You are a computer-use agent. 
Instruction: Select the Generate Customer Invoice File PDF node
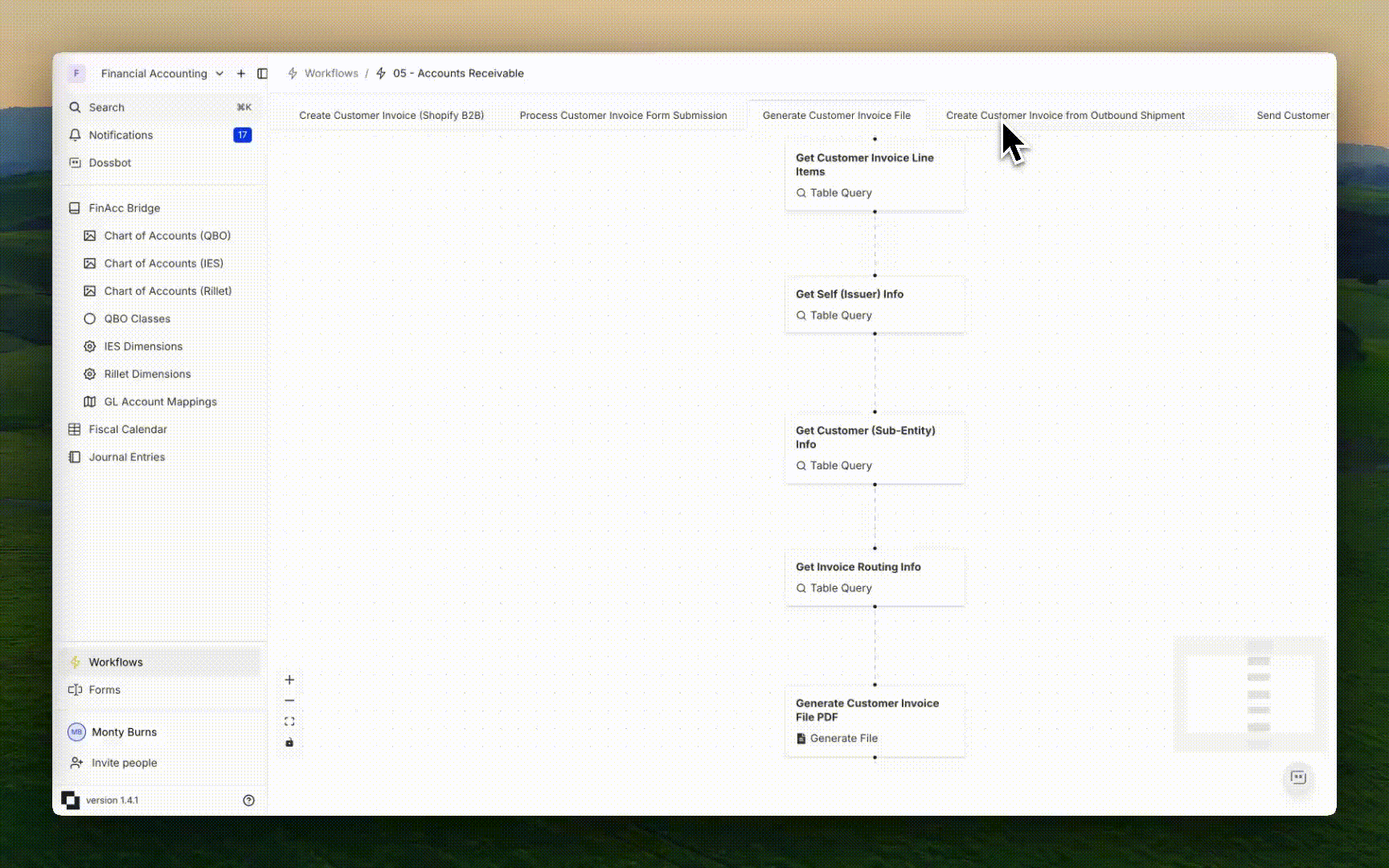pos(875,720)
